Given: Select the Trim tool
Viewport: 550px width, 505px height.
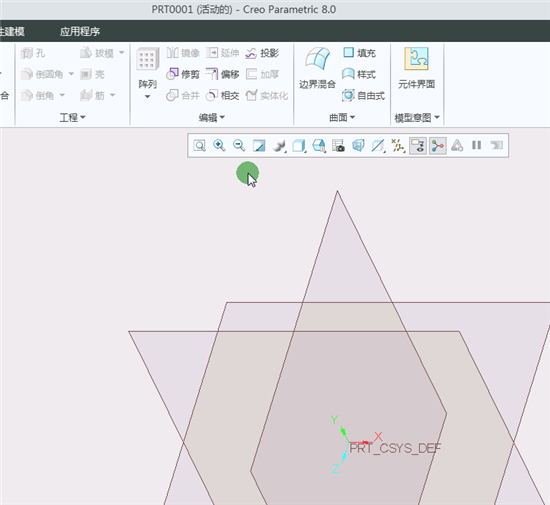Looking at the screenshot, I should click(183, 74).
